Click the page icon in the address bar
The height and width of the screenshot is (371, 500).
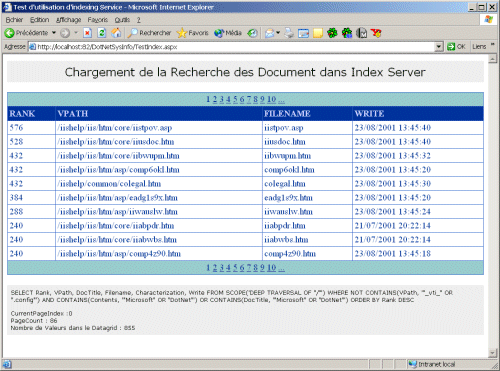[32, 47]
